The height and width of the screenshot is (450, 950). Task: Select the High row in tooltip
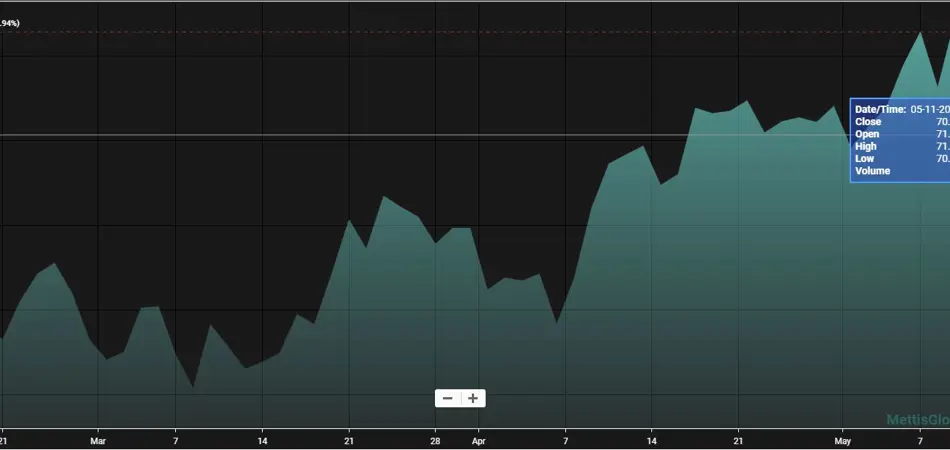(899, 146)
